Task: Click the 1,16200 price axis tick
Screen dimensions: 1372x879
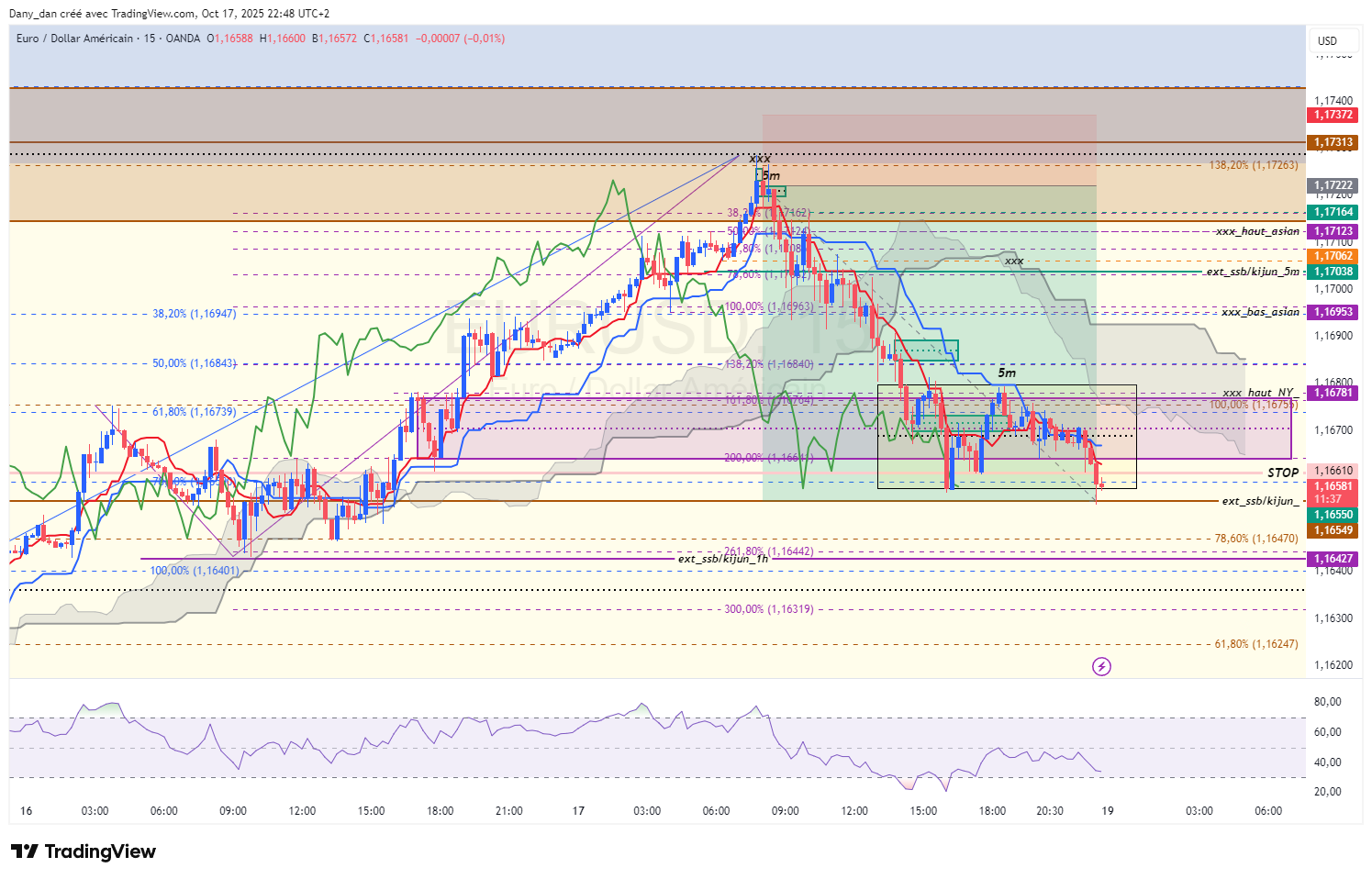Action: 1333,665
